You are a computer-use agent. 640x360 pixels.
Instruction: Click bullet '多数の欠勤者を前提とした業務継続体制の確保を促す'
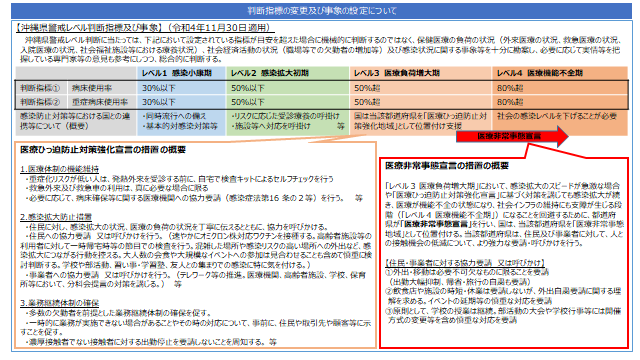click(x=118, y=313)
